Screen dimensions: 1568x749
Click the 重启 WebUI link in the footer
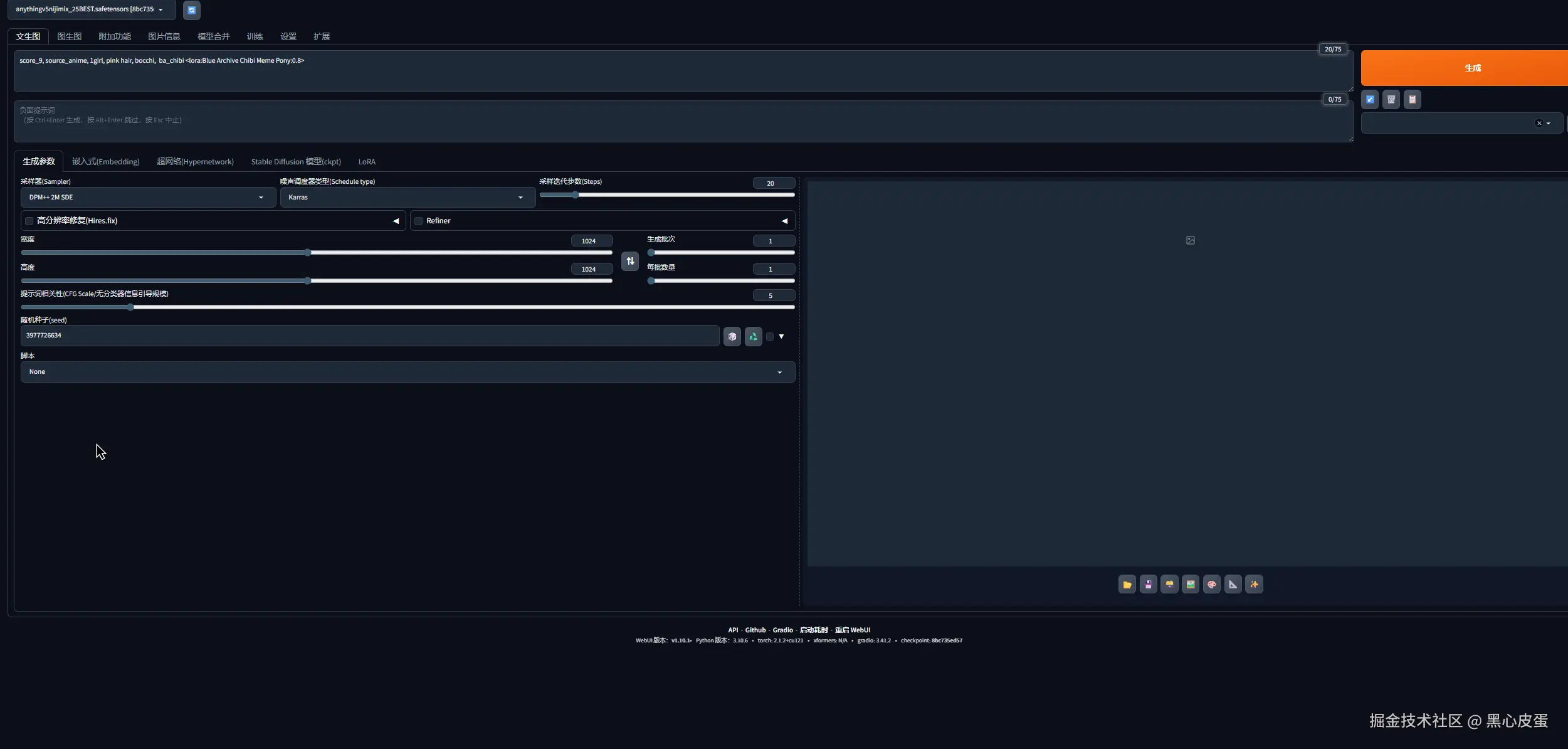852,630
